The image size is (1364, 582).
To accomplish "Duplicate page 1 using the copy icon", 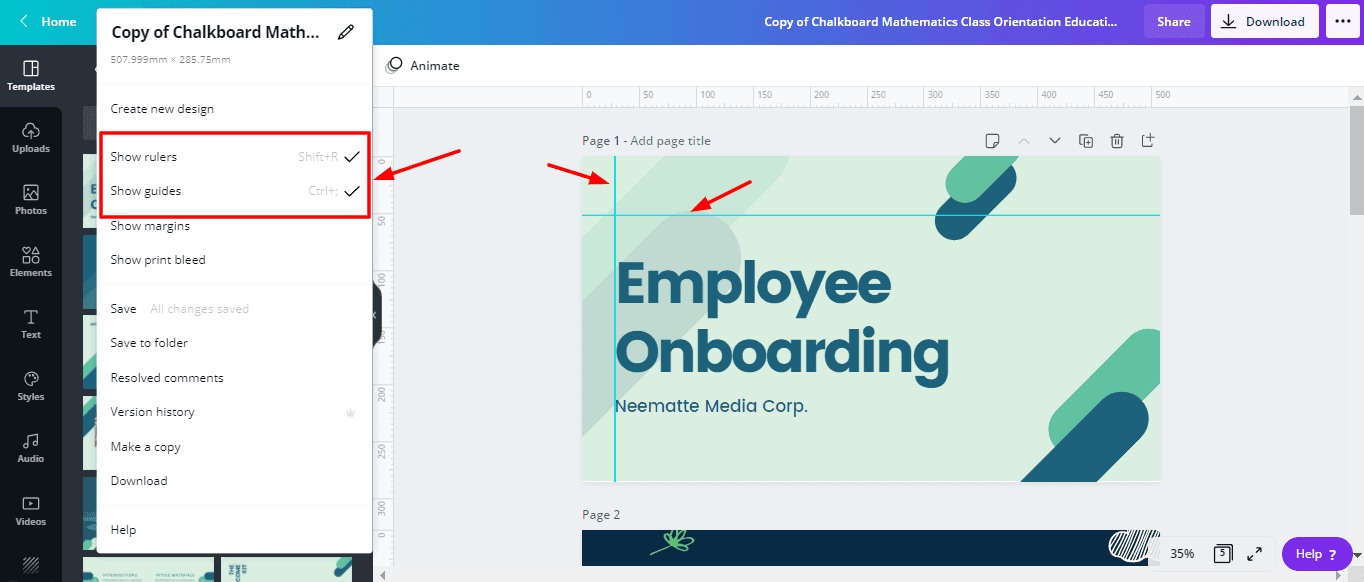I will tap(1086, 141).
